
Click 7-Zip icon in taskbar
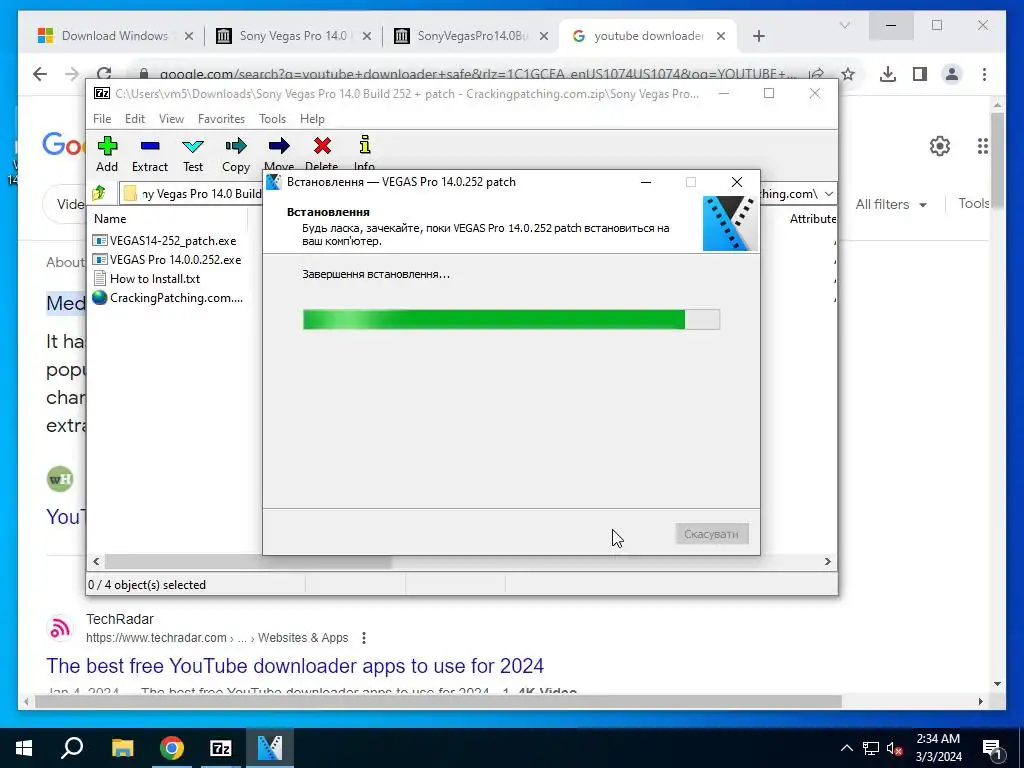pos(221,748)
